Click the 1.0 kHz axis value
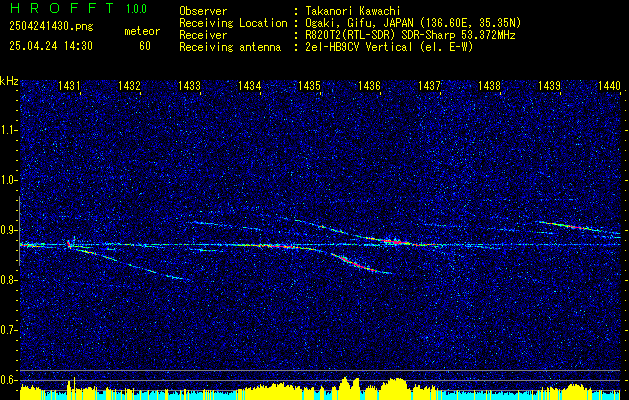 pos(8,180)
